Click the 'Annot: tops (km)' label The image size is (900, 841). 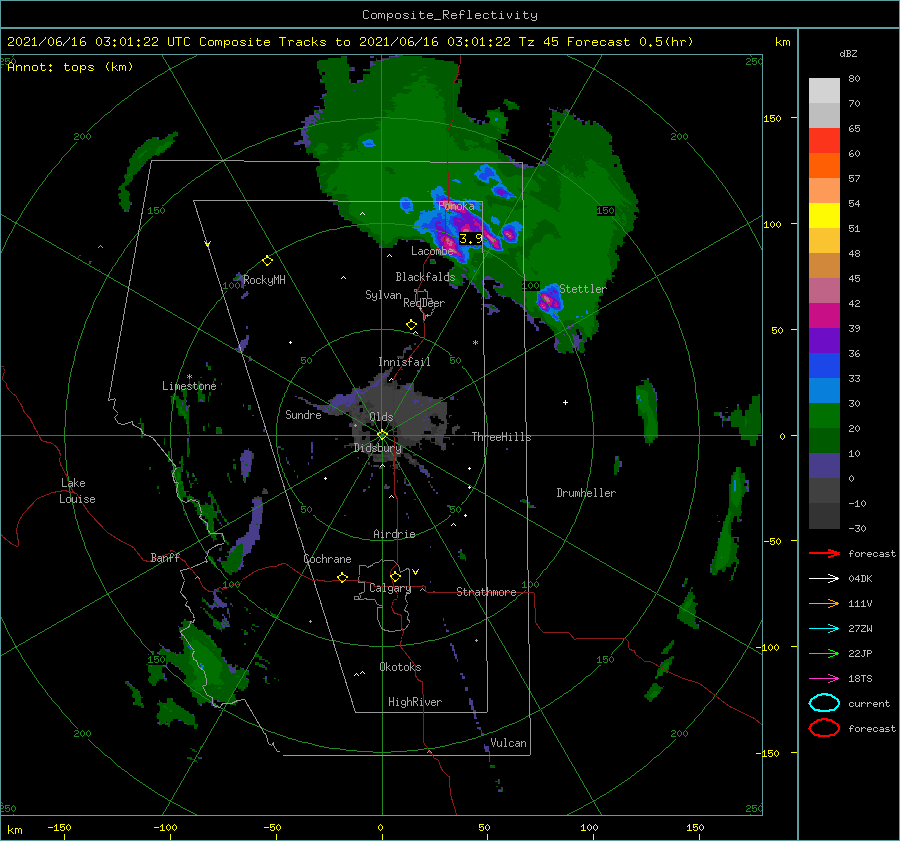pos(70,67)
